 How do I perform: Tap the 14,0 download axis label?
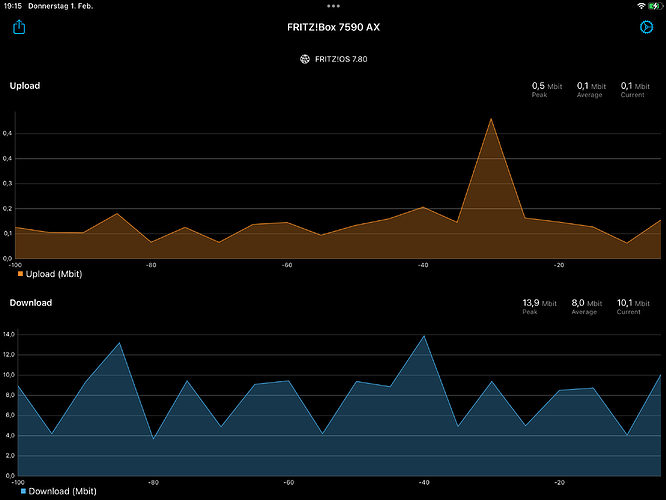pyautogui.click(x=8, y=334)
